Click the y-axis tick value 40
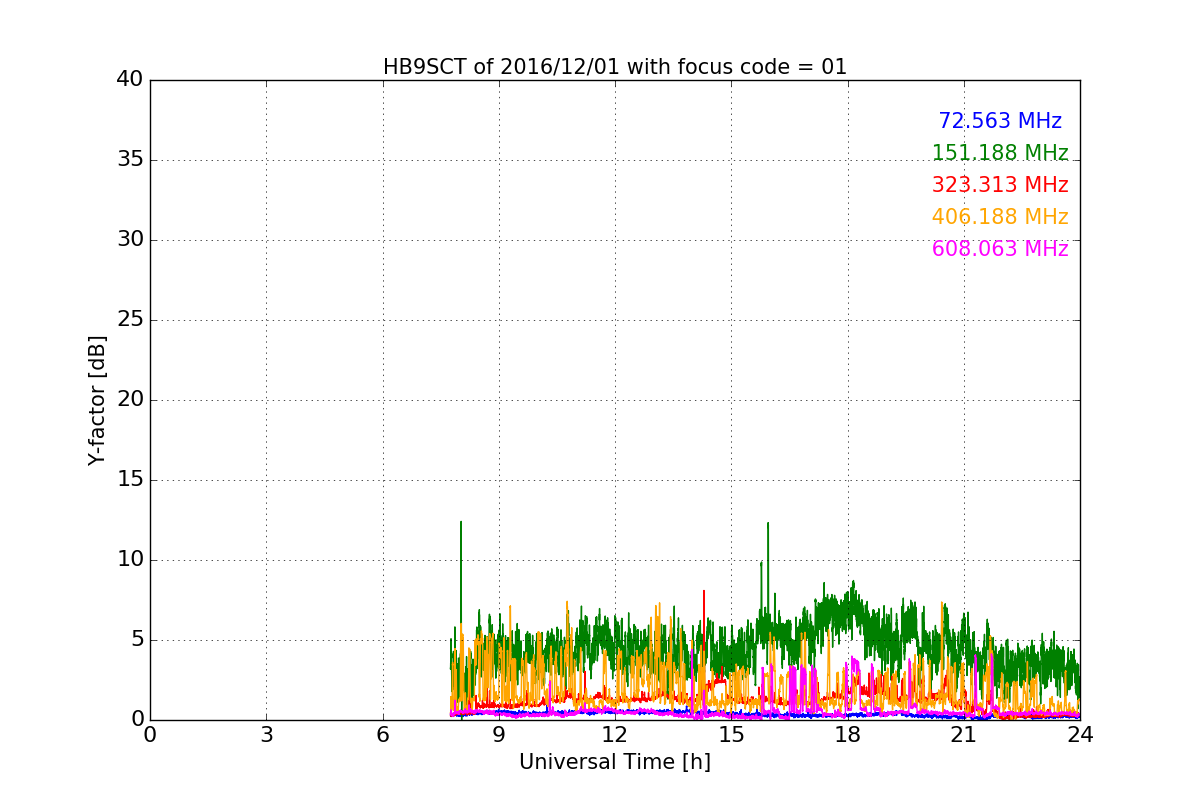 [x=130, y=80]
